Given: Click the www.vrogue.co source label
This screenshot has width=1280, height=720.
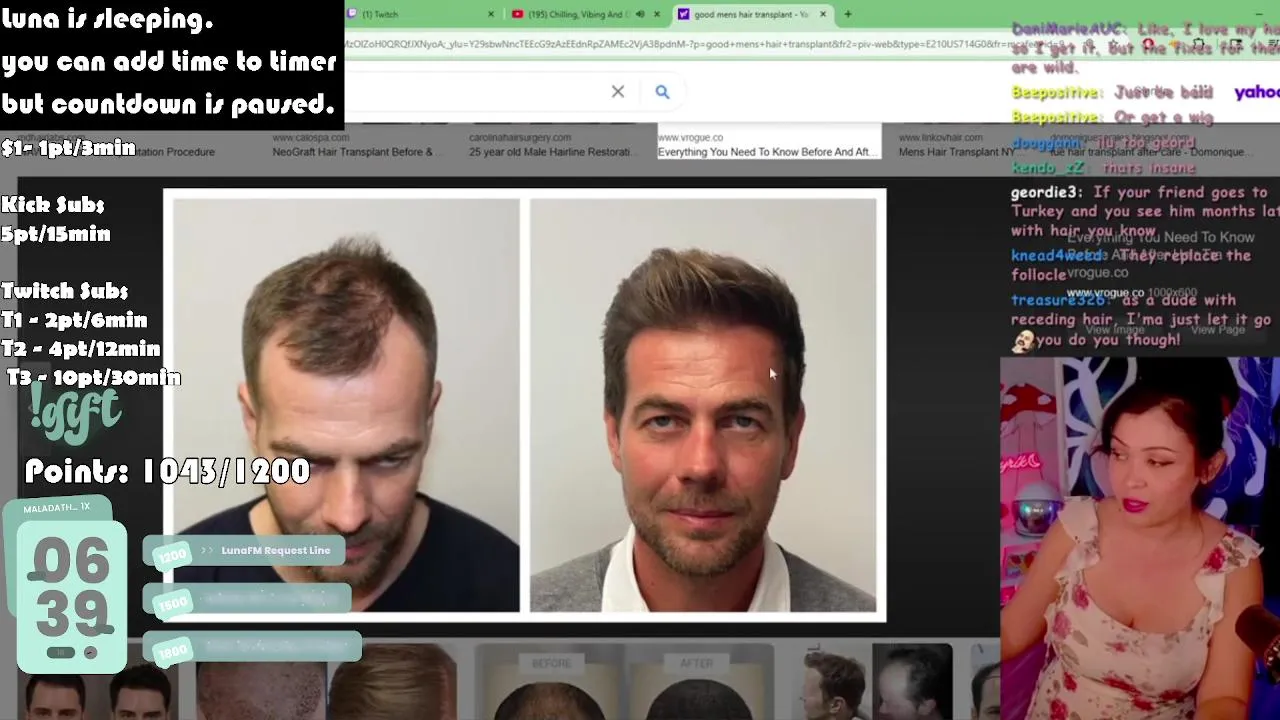Looking at the screenshot, I should [690, 137].
